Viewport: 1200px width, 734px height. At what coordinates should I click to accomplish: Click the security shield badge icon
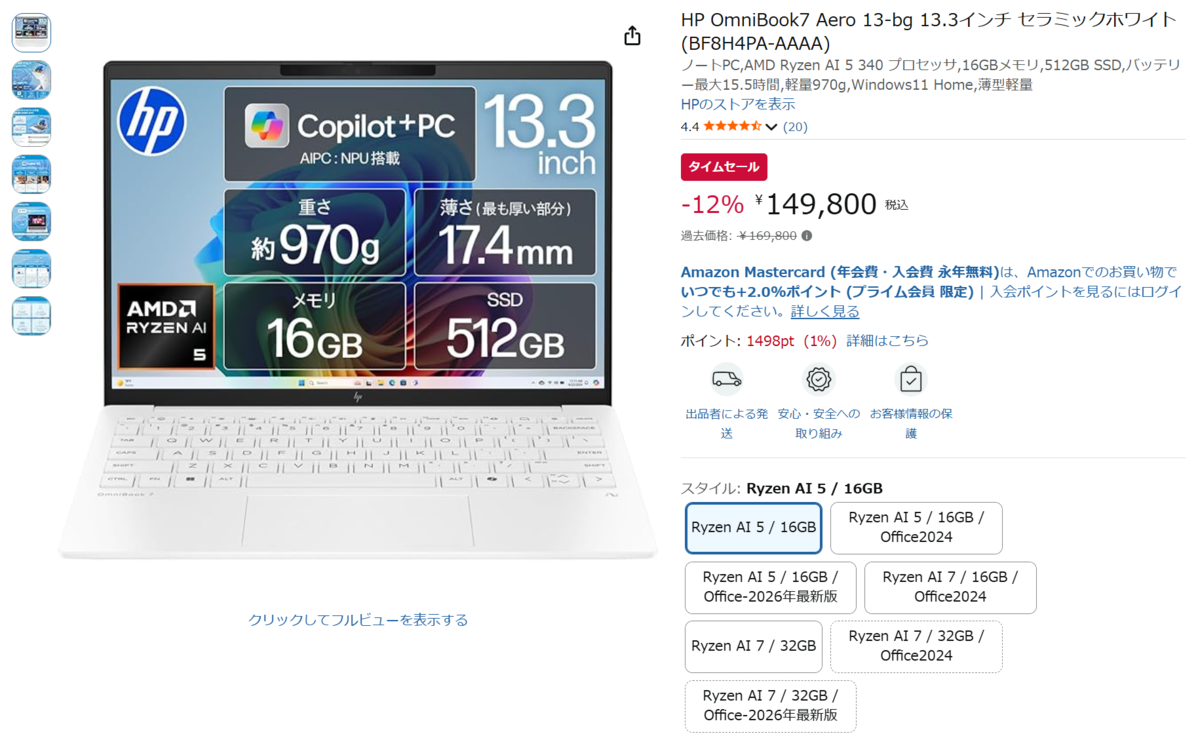click(x=819, y=380)
